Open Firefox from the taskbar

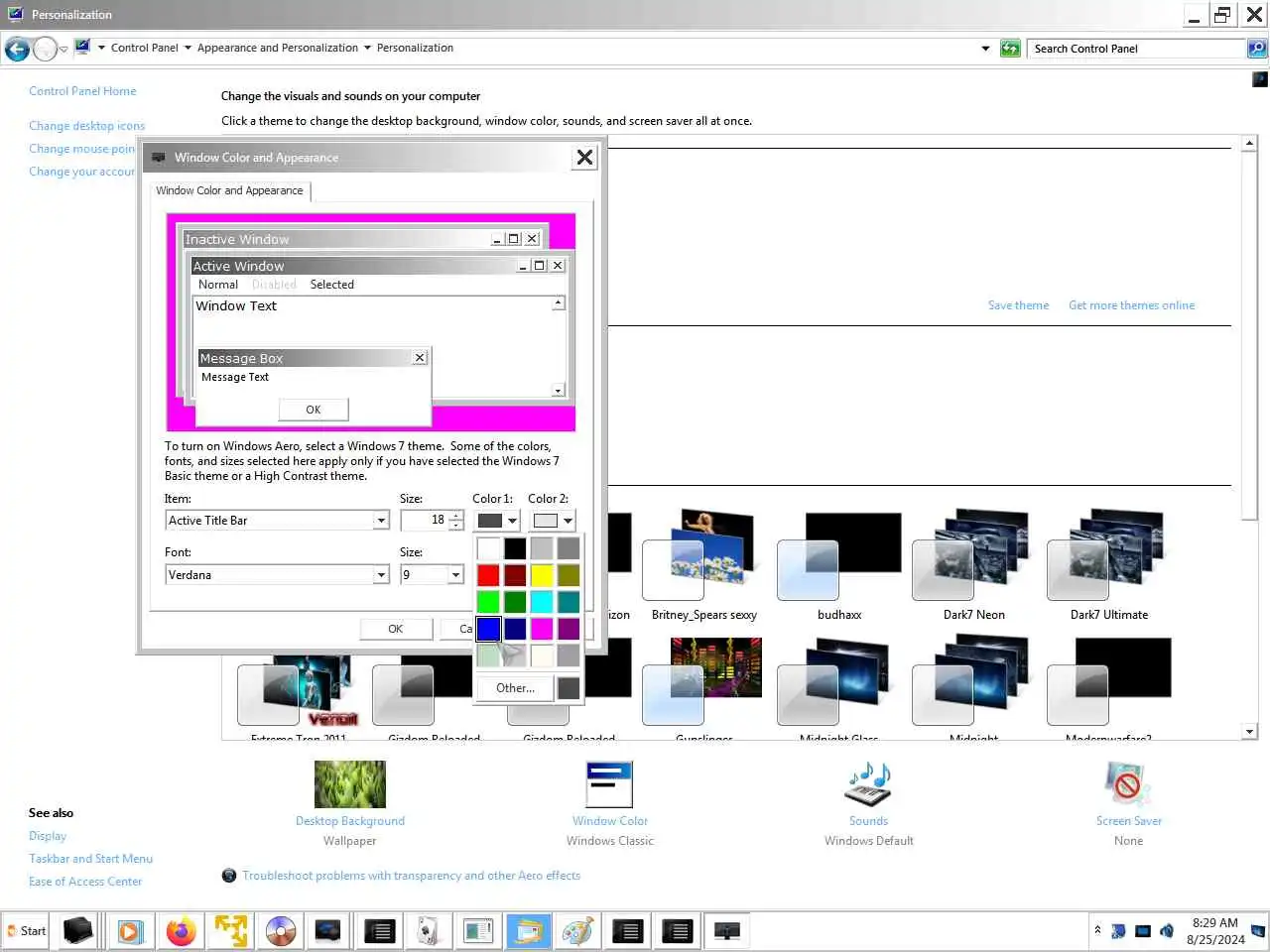pyautogui.click(x=181, y=931)
